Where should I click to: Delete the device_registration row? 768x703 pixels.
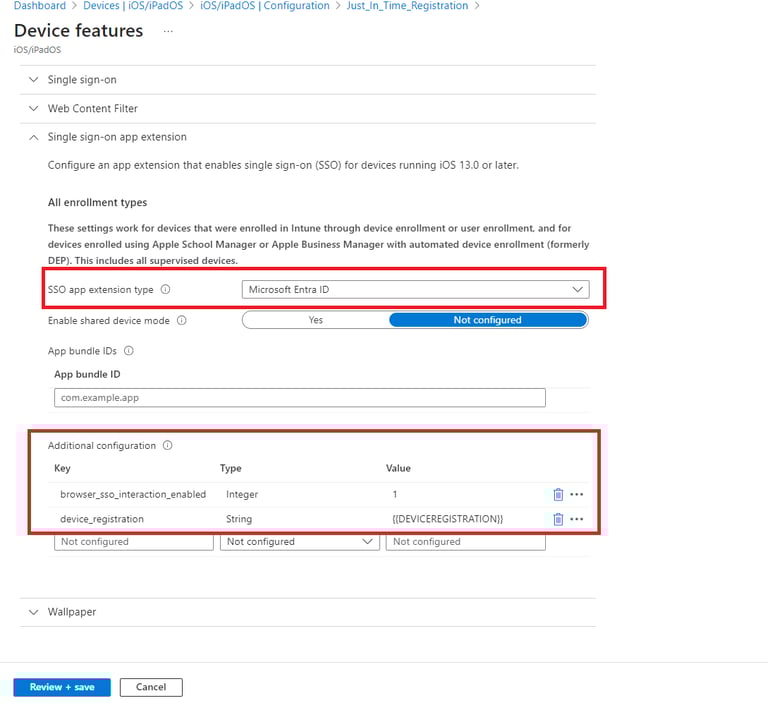click(x=558, y=519)
